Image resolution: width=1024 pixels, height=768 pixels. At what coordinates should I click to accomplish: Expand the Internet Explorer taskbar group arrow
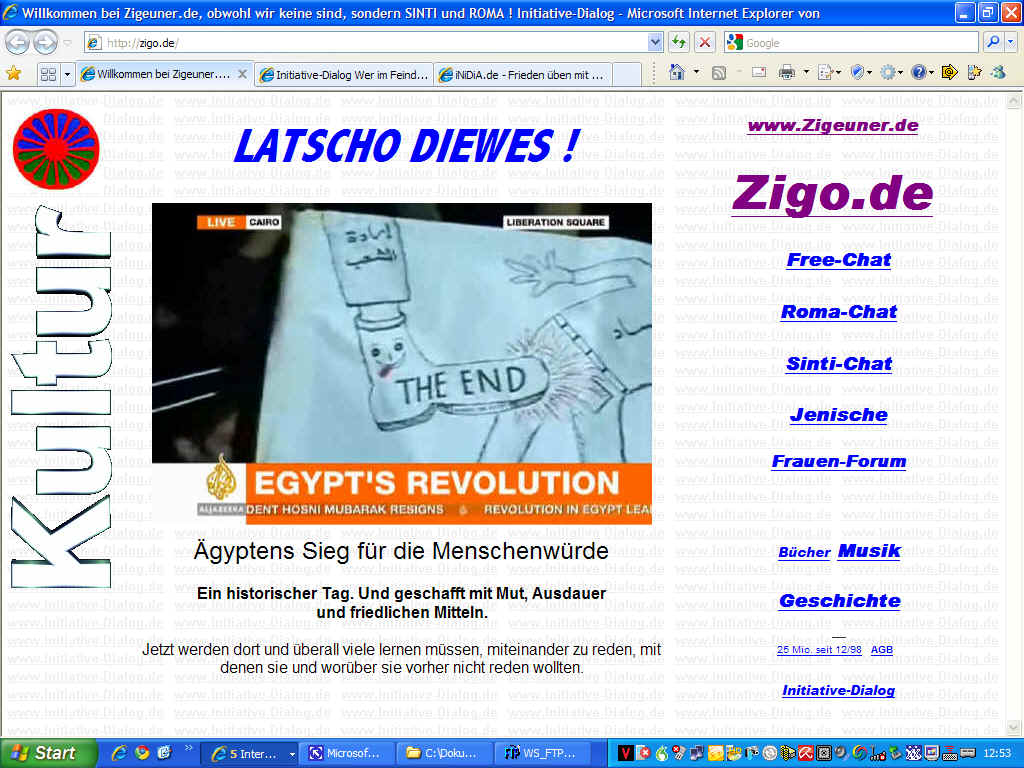point(292,754)
